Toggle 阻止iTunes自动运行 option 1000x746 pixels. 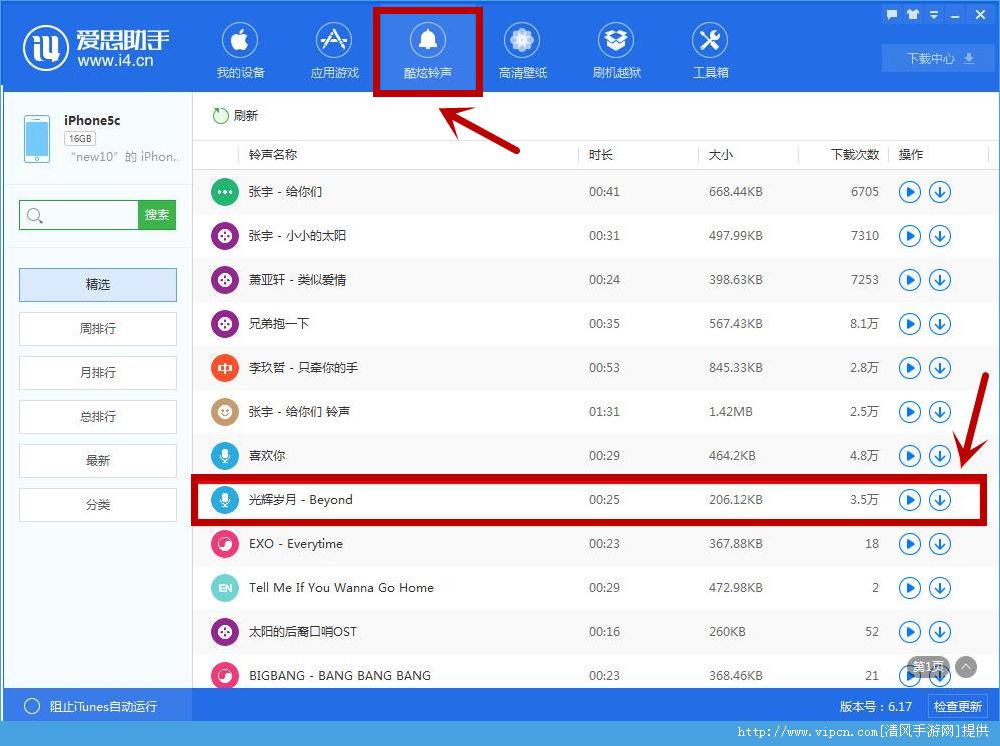click(x=32, y=706)
